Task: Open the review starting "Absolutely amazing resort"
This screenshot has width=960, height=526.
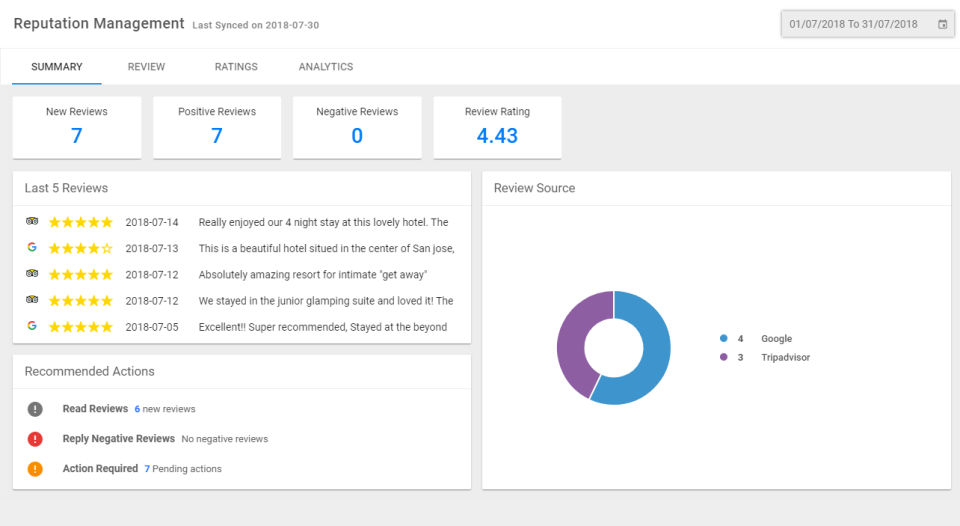Action: pyautogui.click(x=313, y=274)
